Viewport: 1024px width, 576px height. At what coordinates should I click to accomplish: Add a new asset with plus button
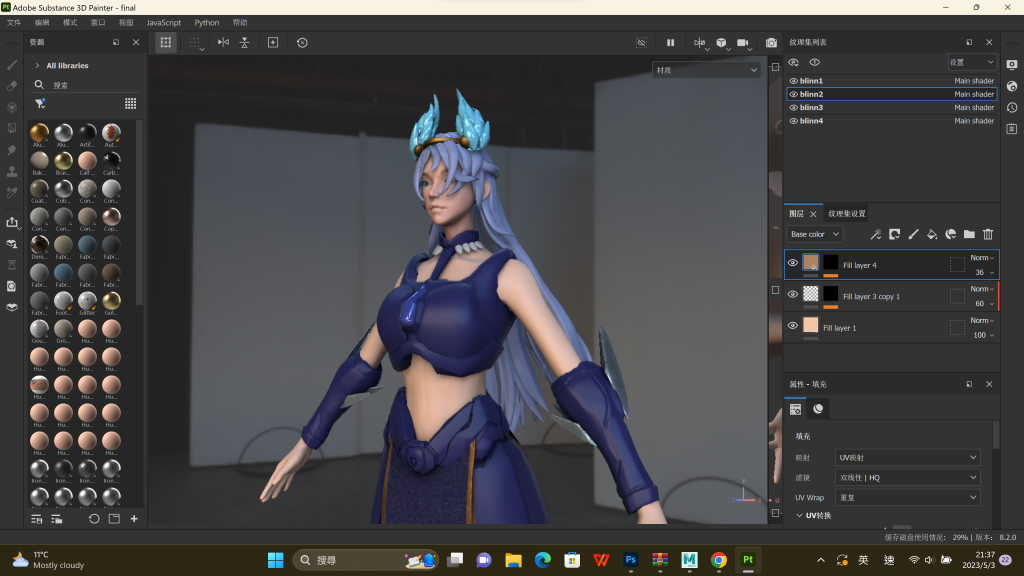(x=134, y=519)
